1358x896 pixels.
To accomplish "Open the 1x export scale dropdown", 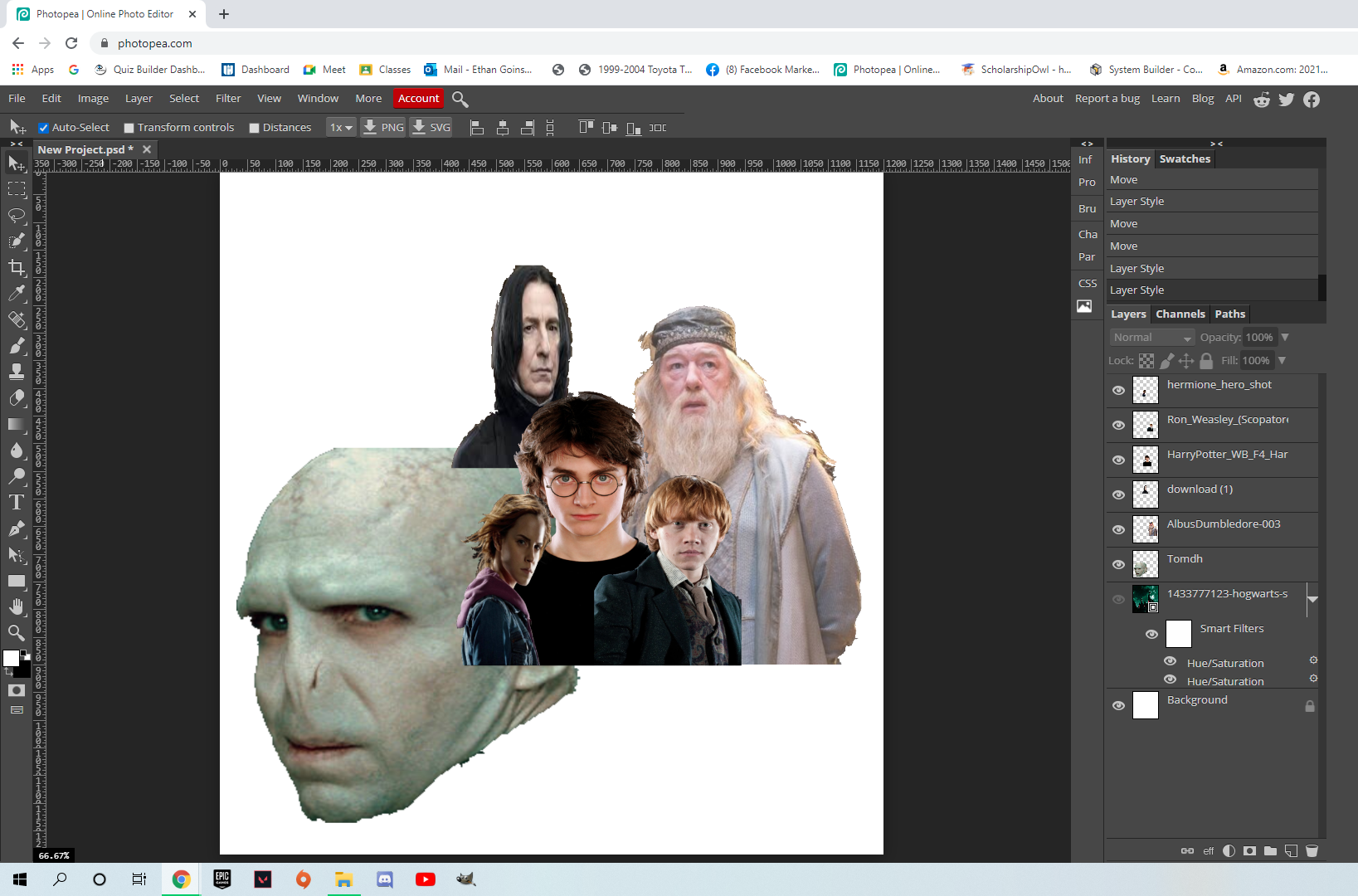I will point(341,127).
